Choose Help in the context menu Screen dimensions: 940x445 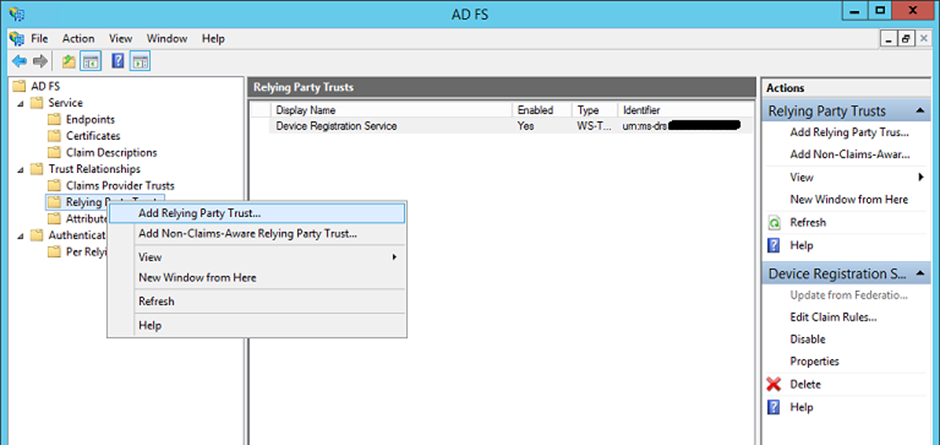coord(257,326)
